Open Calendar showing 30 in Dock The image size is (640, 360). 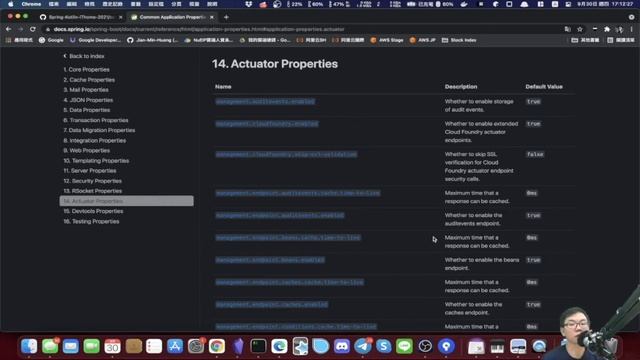112,346
